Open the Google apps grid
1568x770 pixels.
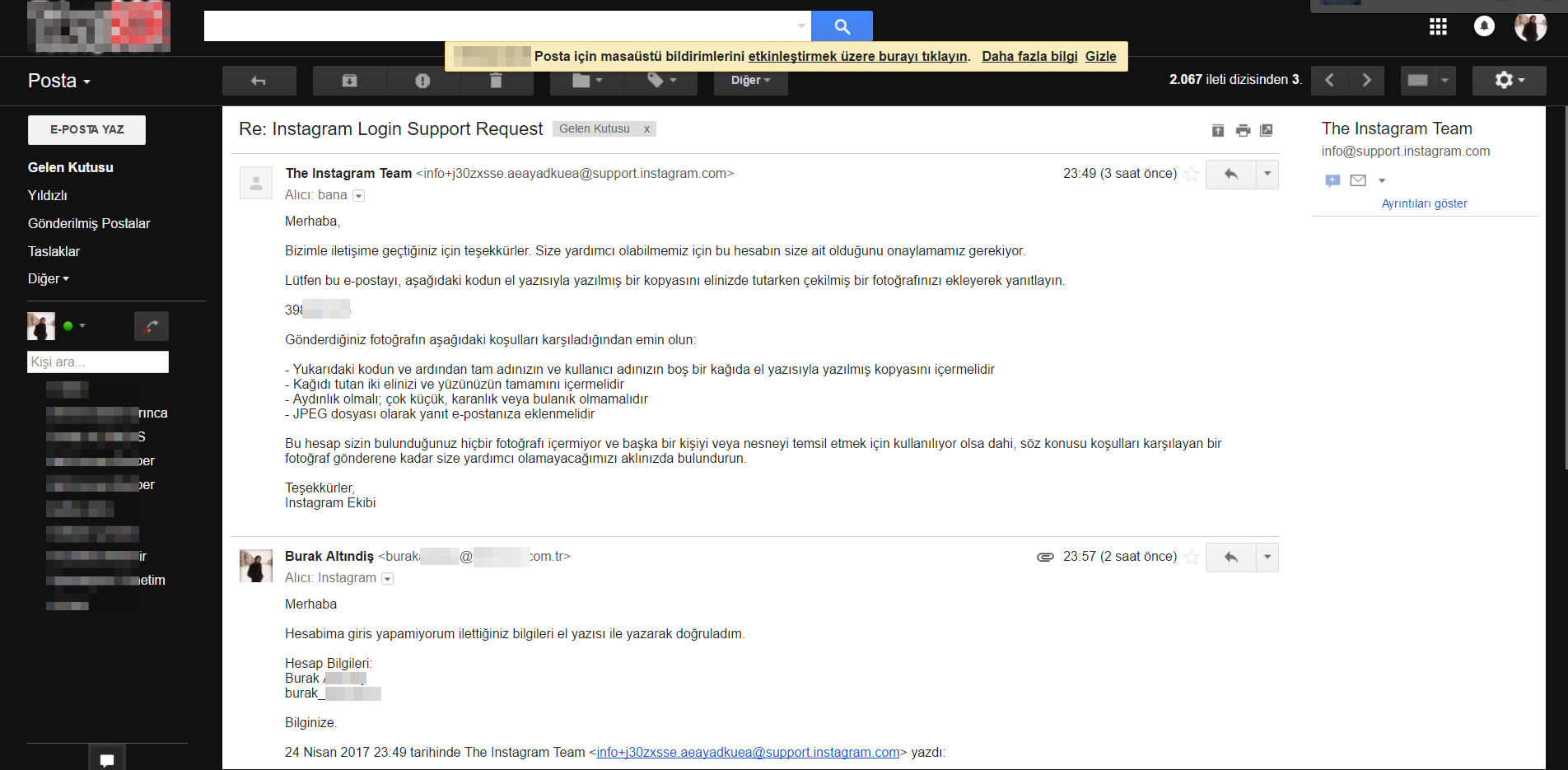pyautogui.click(x=1438, y=26)
